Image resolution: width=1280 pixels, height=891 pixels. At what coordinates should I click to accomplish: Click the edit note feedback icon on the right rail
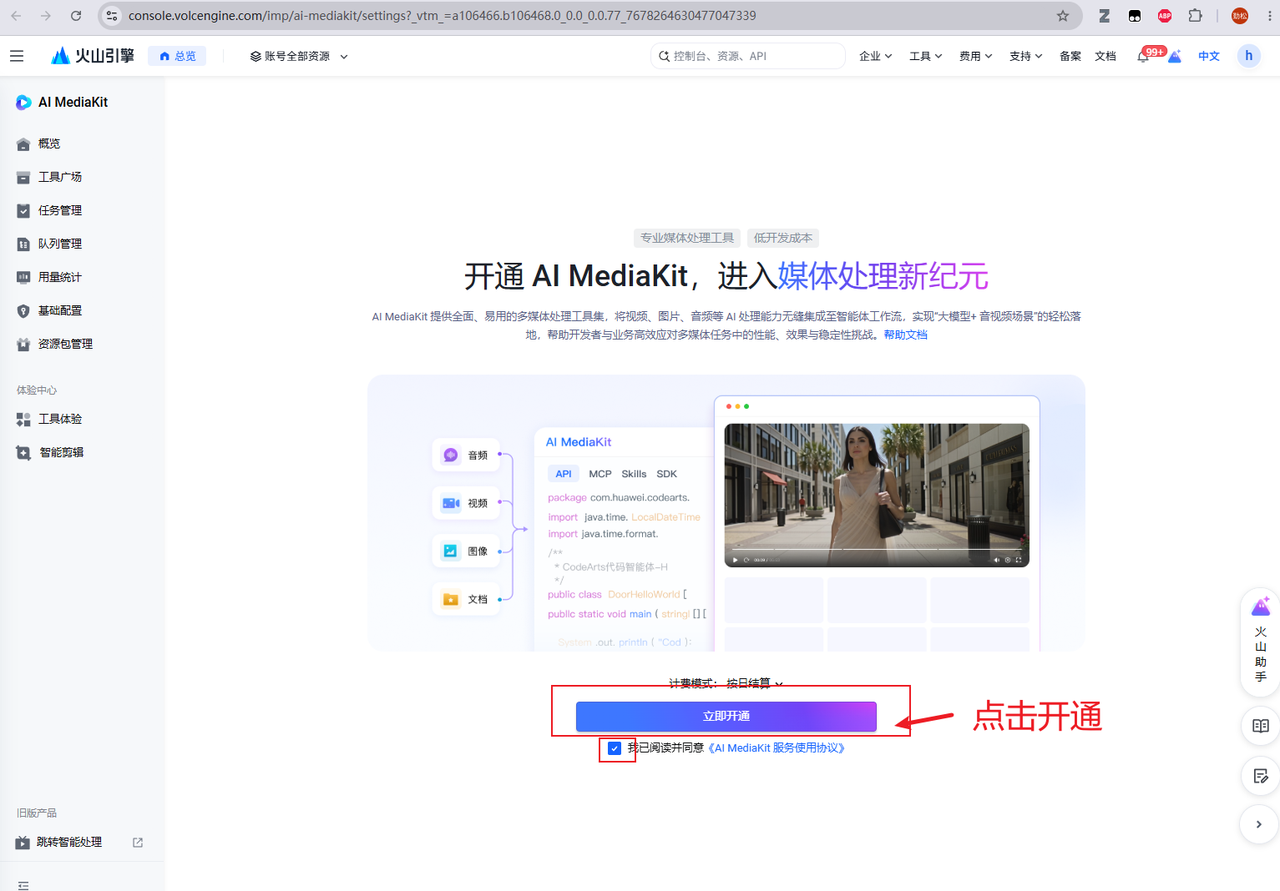[1260, 776]
